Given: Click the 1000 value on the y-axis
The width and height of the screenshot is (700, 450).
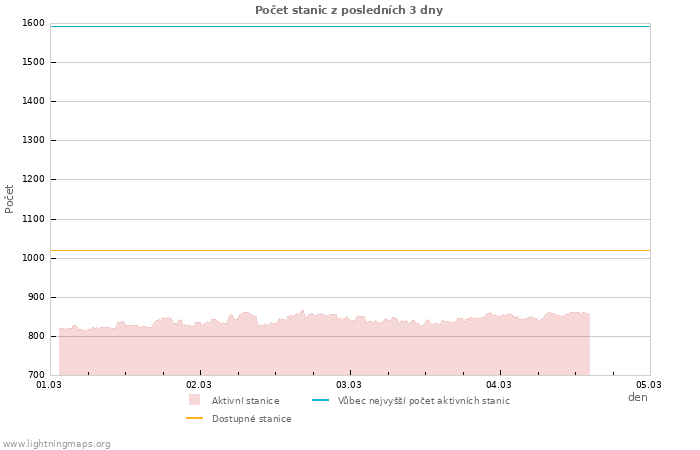Looking at the screenshot, I should point(33,258).
